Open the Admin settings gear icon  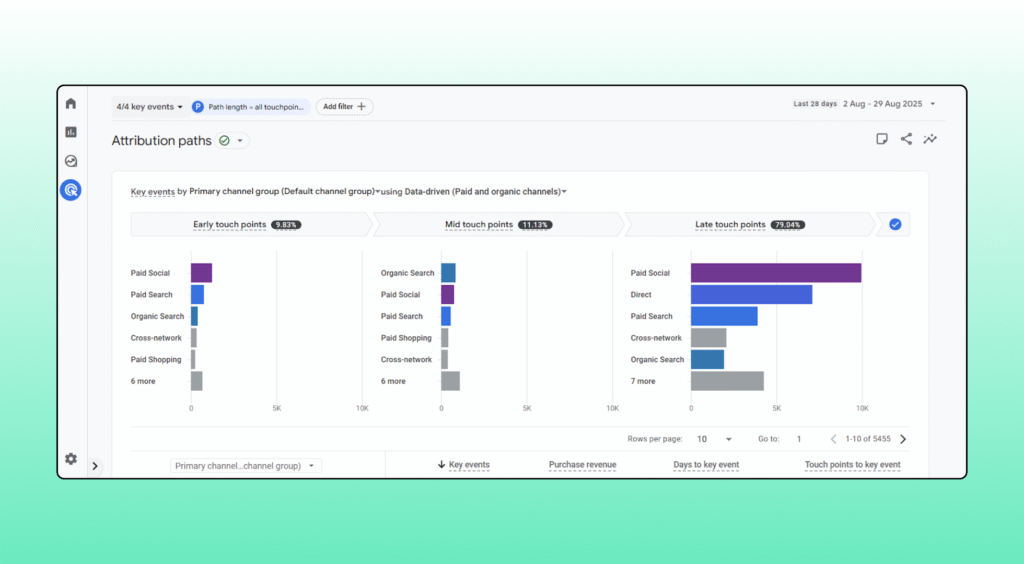(71, 459)
